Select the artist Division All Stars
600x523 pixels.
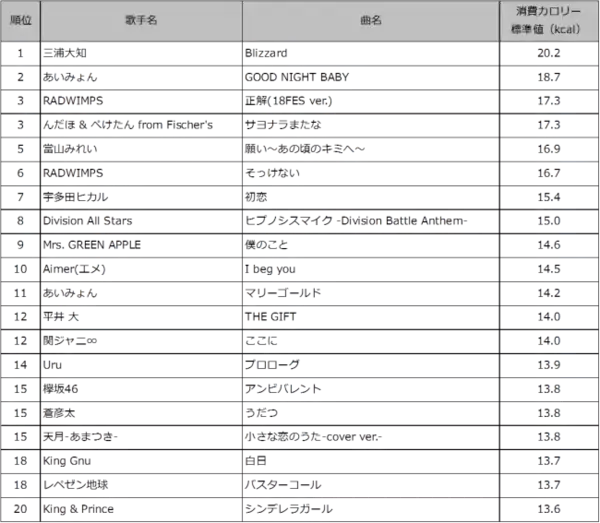tap(88, 221)
